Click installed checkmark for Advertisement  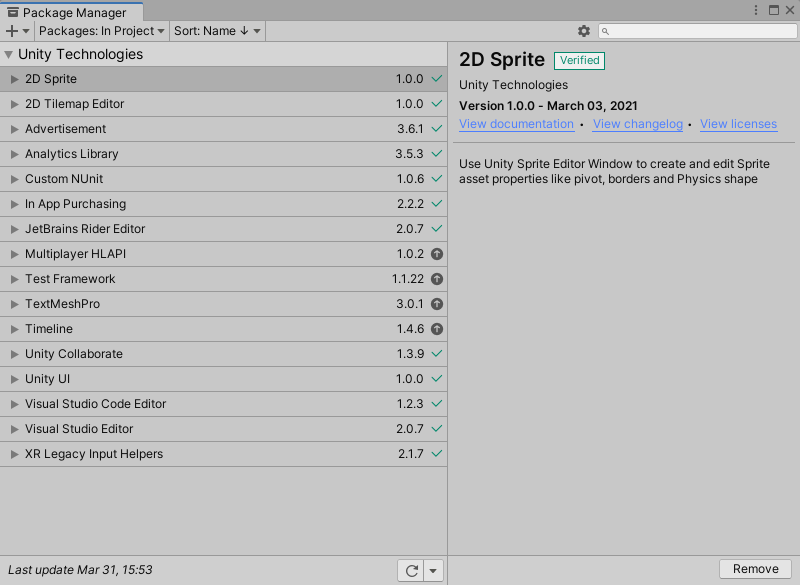437,129
